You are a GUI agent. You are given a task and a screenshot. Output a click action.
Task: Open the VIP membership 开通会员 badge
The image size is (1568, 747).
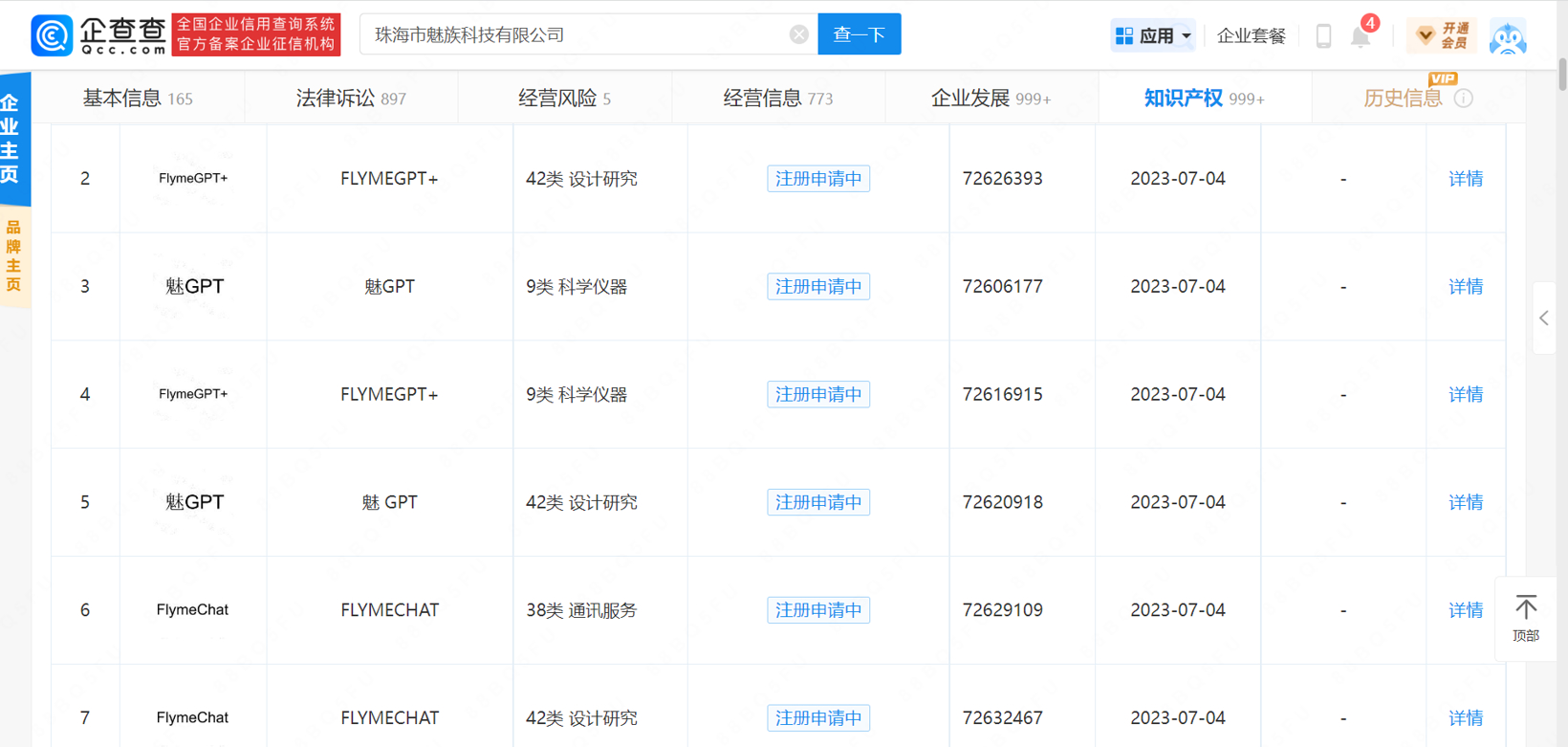point(1442,35)
